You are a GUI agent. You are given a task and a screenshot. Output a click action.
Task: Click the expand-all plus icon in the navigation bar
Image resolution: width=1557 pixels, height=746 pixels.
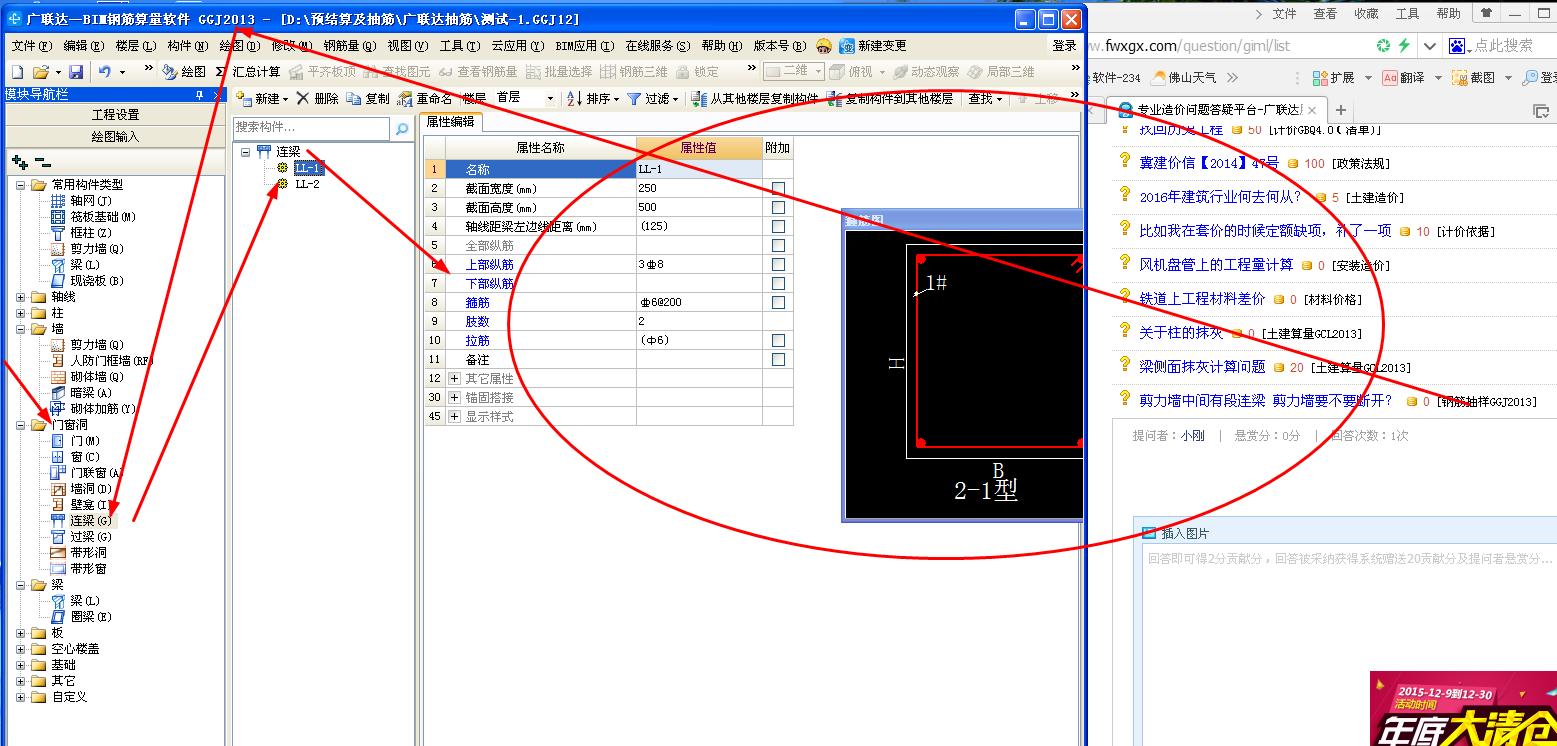[19, 162]
